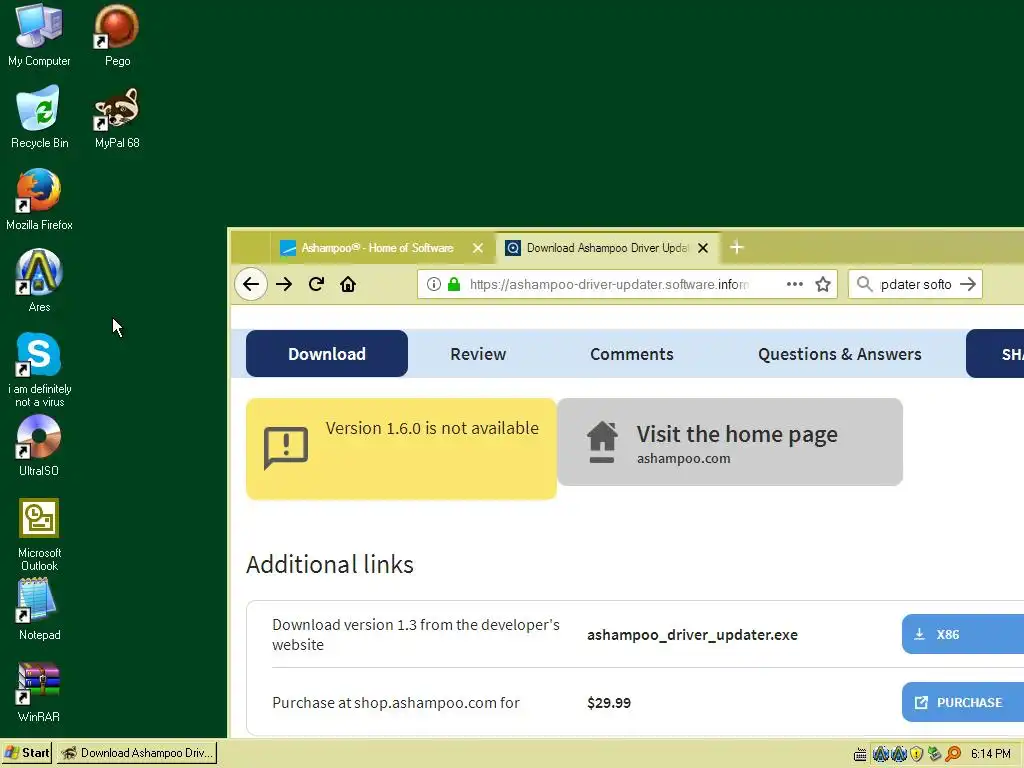Bookmark this page with the star icon
This screenshot has width=1024, height=768.
point(823,284)
